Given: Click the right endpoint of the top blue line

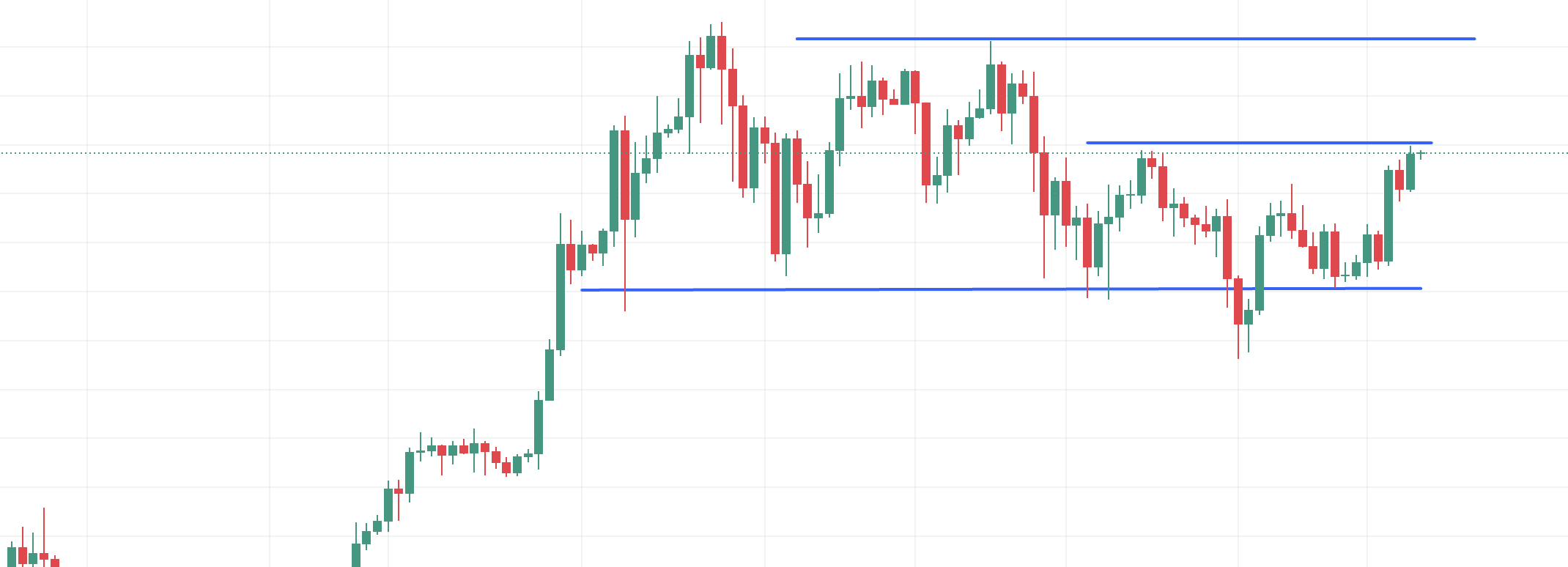Looking at the screenshot, I should click(x=1474, y=38).
